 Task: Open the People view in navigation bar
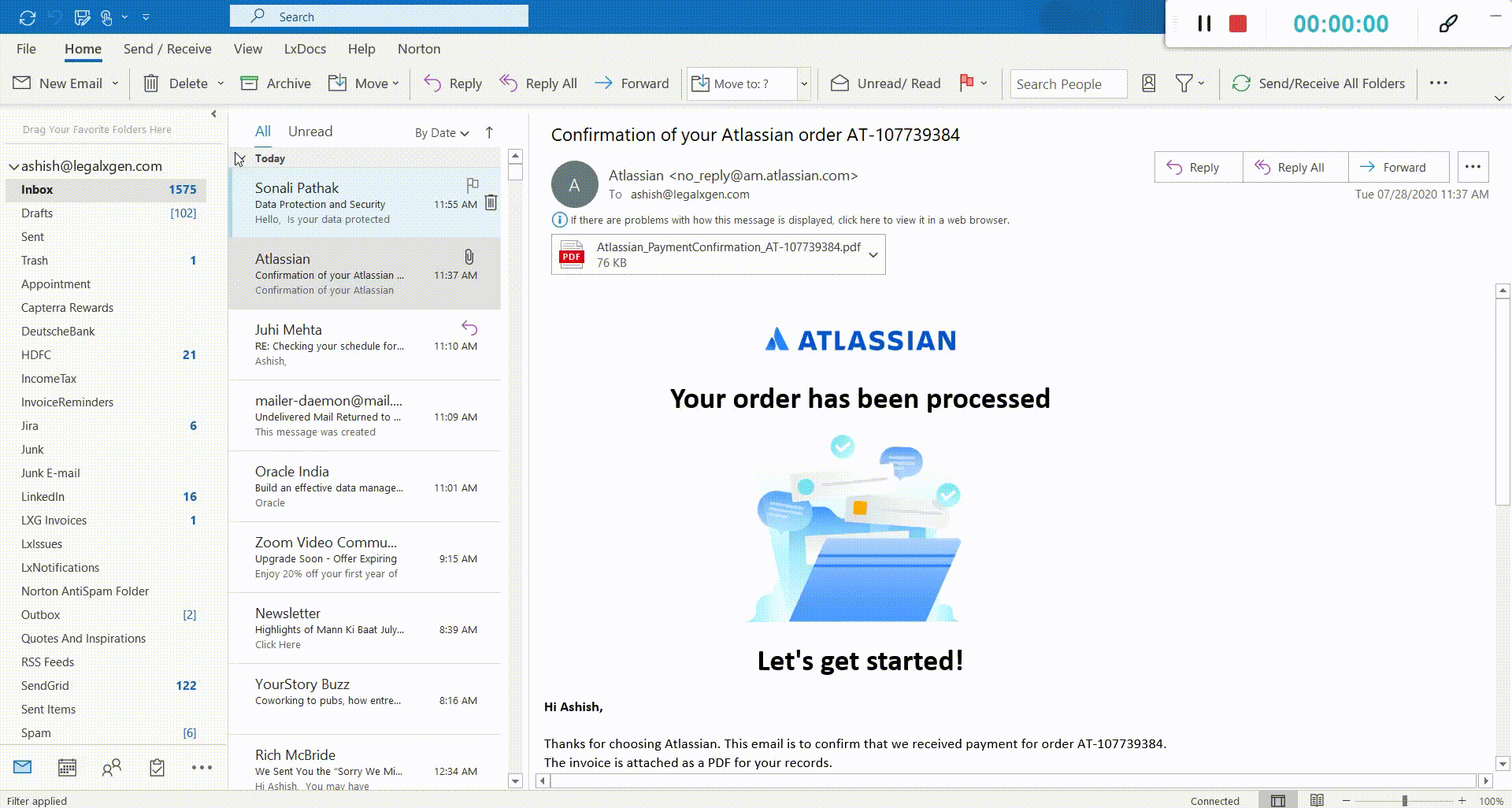[112, 767]
